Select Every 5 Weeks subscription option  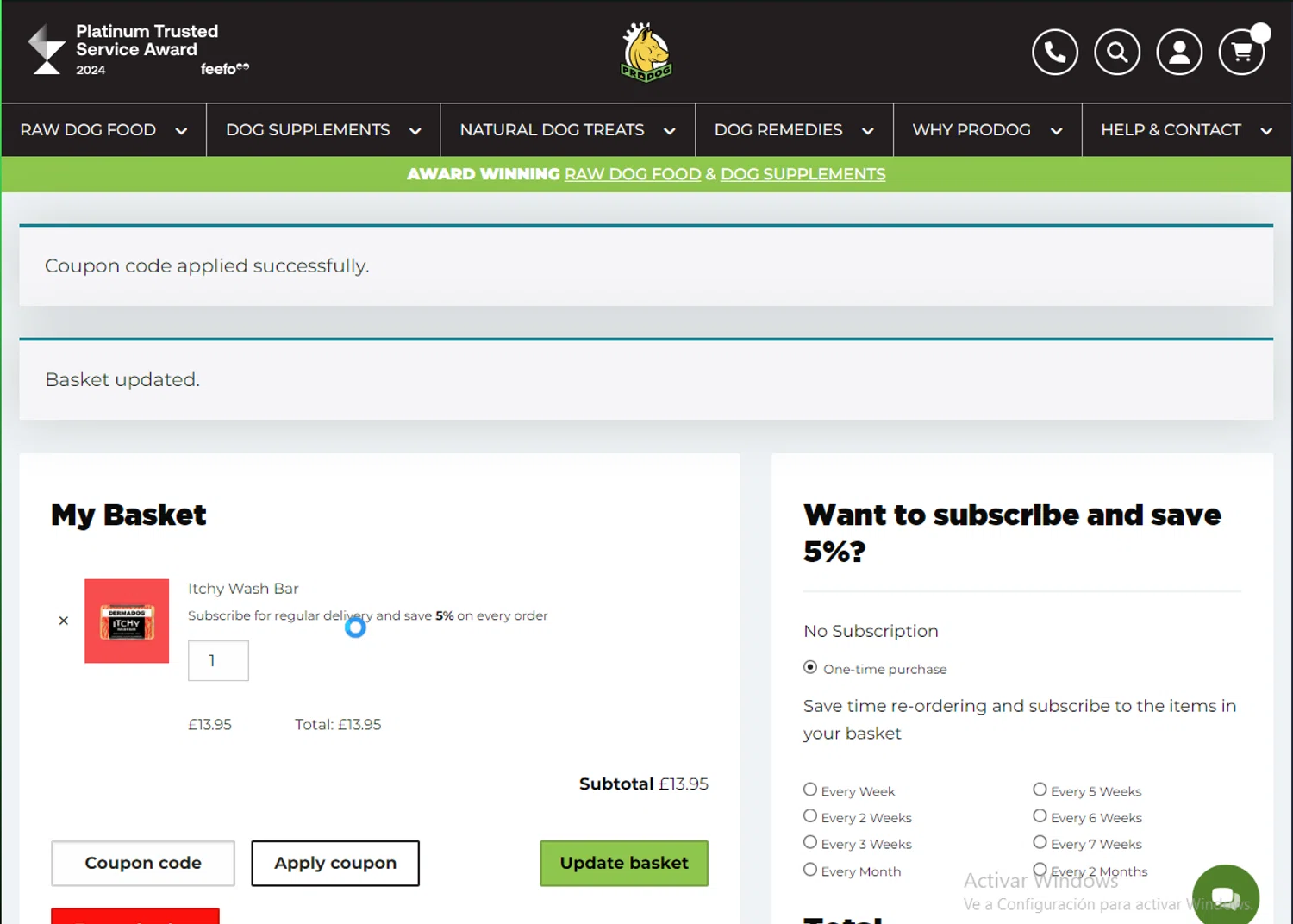tap(1040, 790)
